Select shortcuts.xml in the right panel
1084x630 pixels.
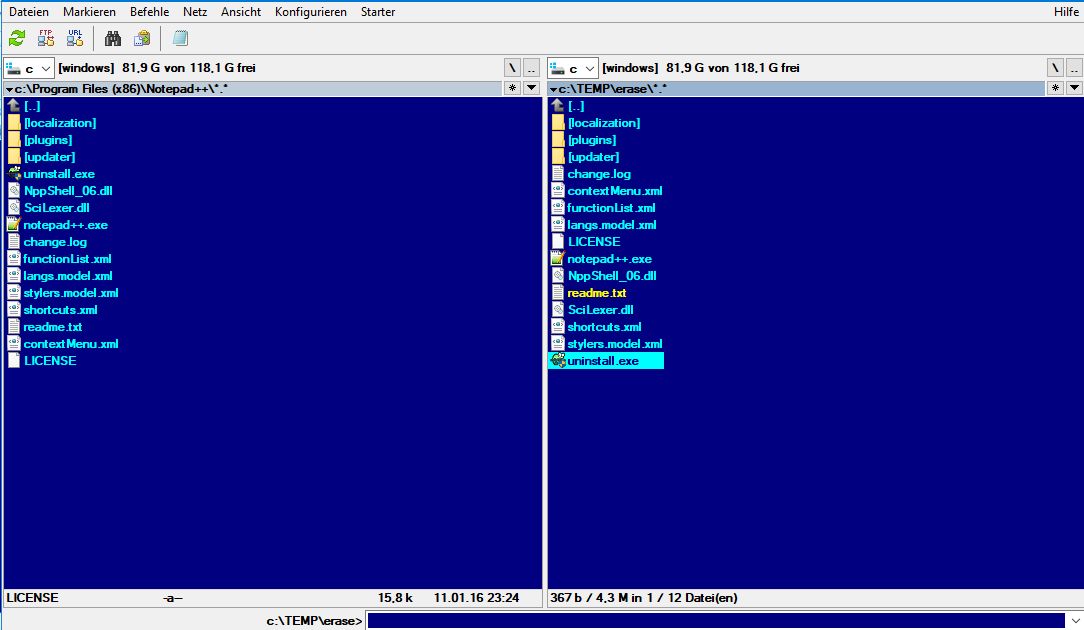(x=604, y=326)
